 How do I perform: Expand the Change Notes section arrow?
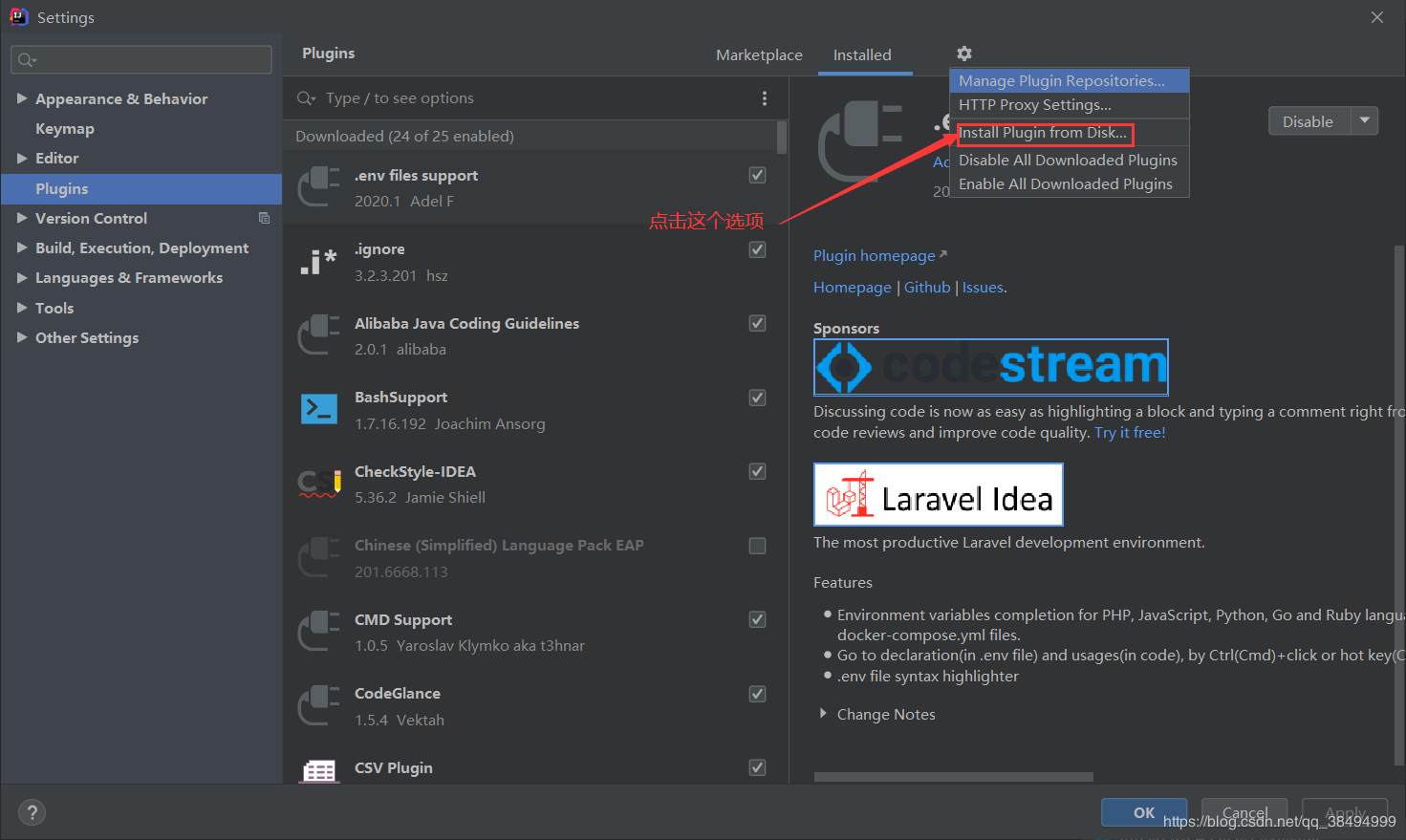(x=823, y=714)
